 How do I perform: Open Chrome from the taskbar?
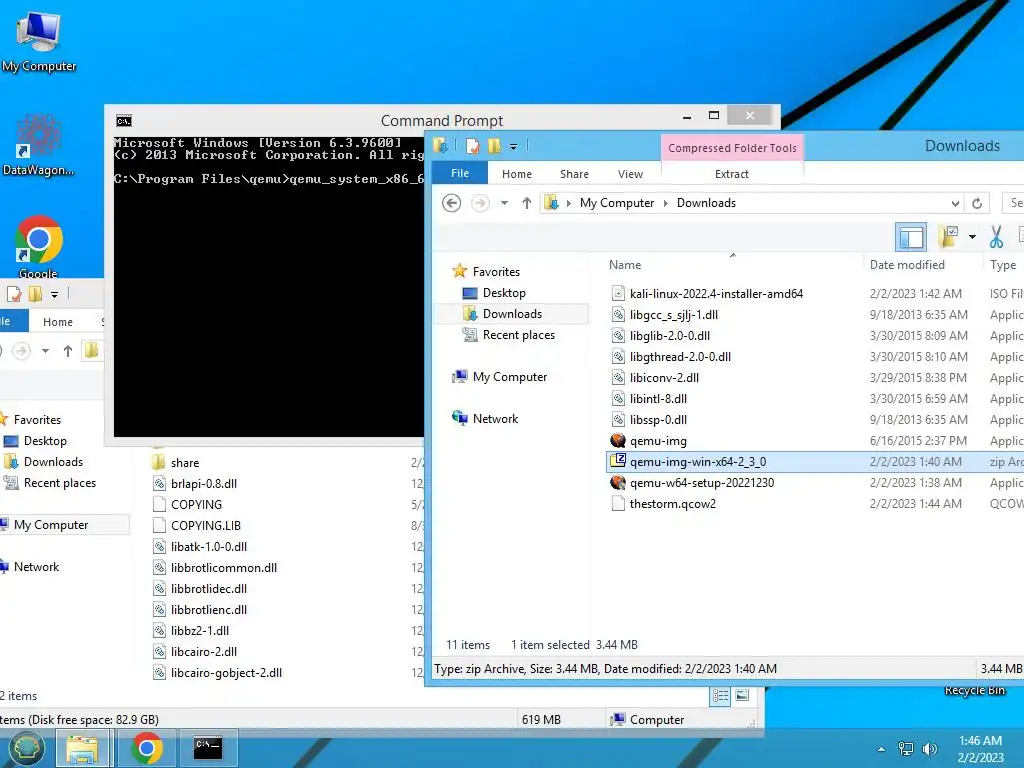tap(146, 748)
